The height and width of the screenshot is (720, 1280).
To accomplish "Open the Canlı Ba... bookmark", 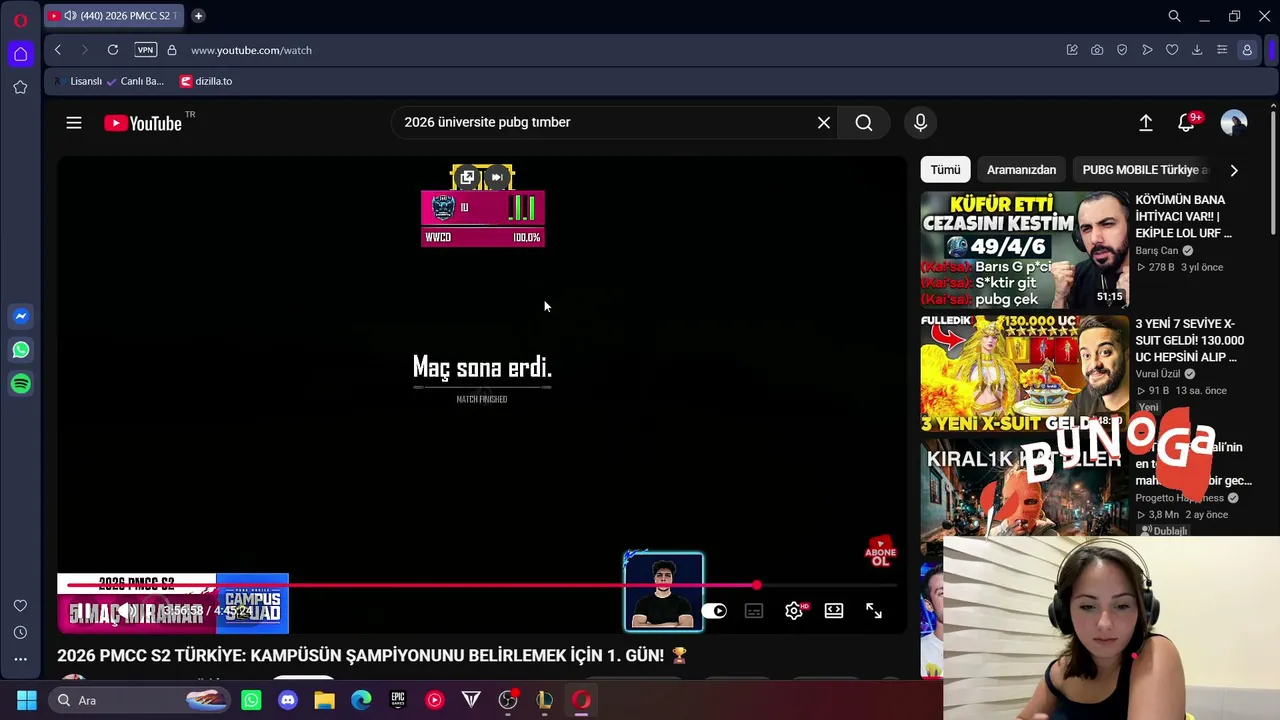I will pos(134,81).
